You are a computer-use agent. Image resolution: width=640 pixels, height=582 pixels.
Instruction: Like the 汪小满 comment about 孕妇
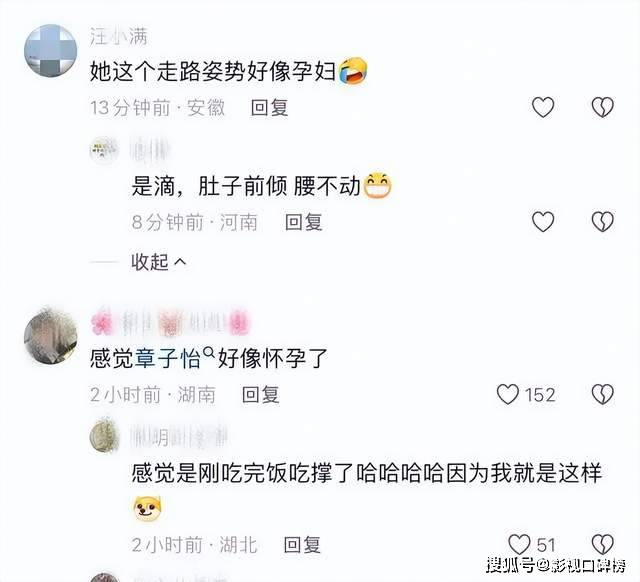(x=543, y=107)
